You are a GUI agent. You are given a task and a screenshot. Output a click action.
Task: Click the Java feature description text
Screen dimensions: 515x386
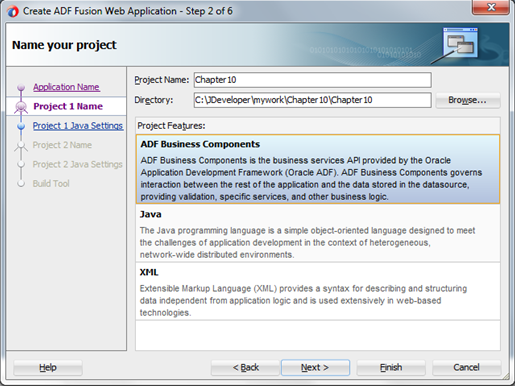coord(307,243)
